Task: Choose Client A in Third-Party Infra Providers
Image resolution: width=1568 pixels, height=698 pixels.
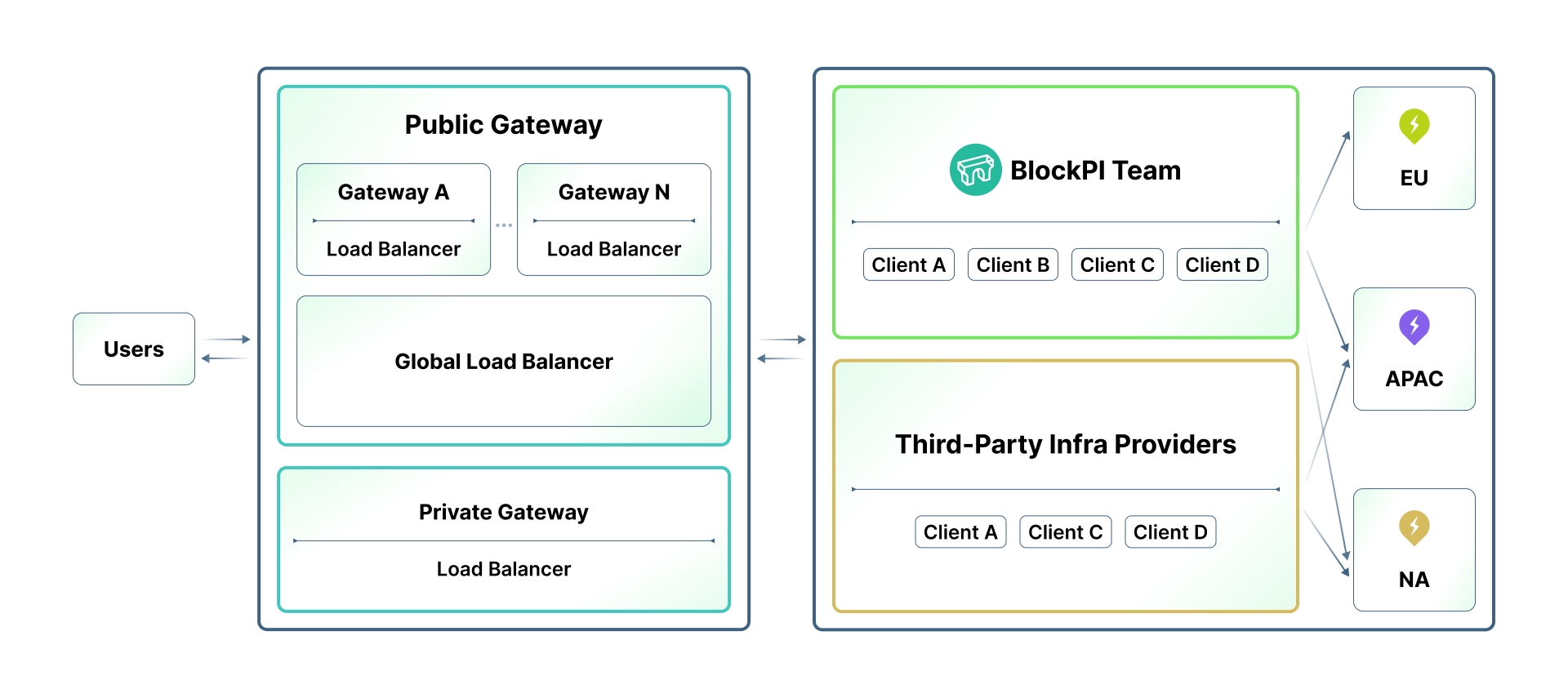Action: [x=960, y=532]
